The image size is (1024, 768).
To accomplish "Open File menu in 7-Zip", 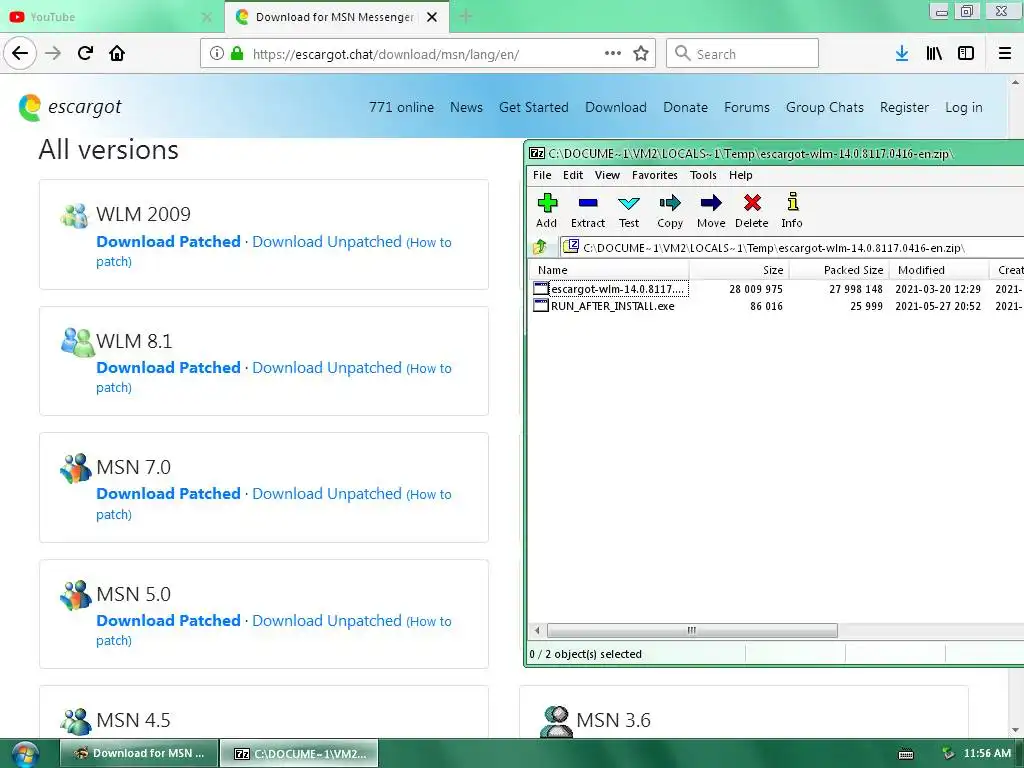I will (x=542, y=175).
